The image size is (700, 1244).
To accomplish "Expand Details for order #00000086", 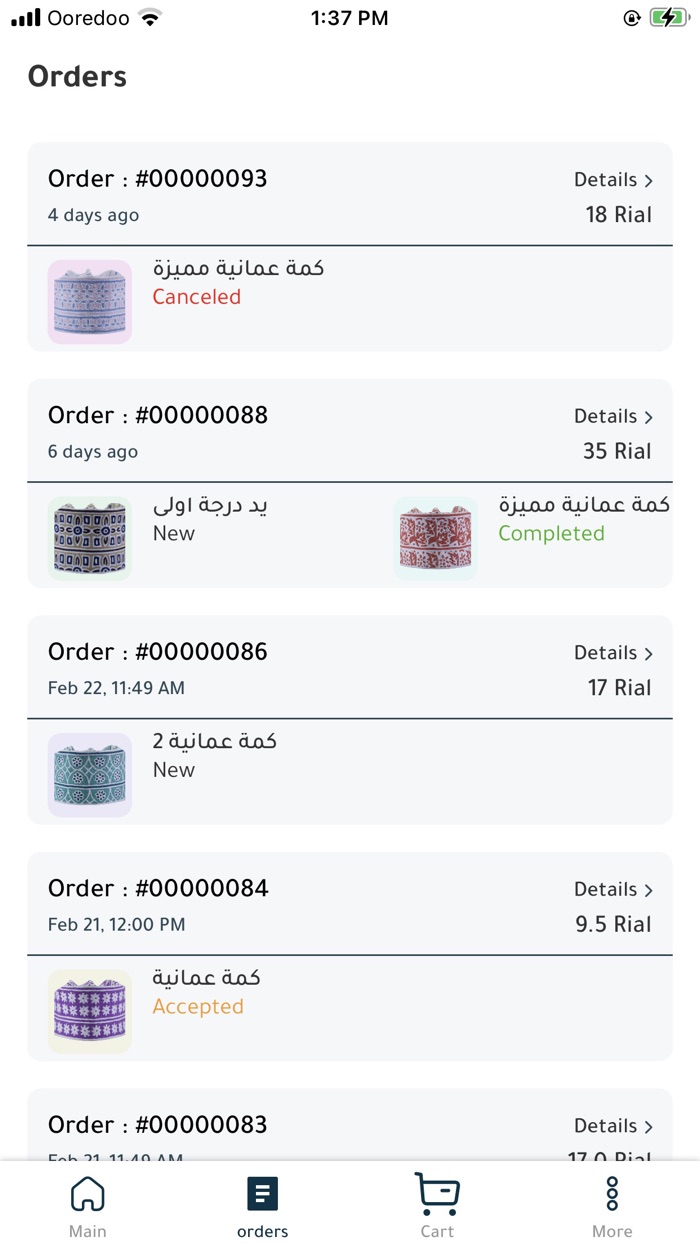I will click(613, 653).
